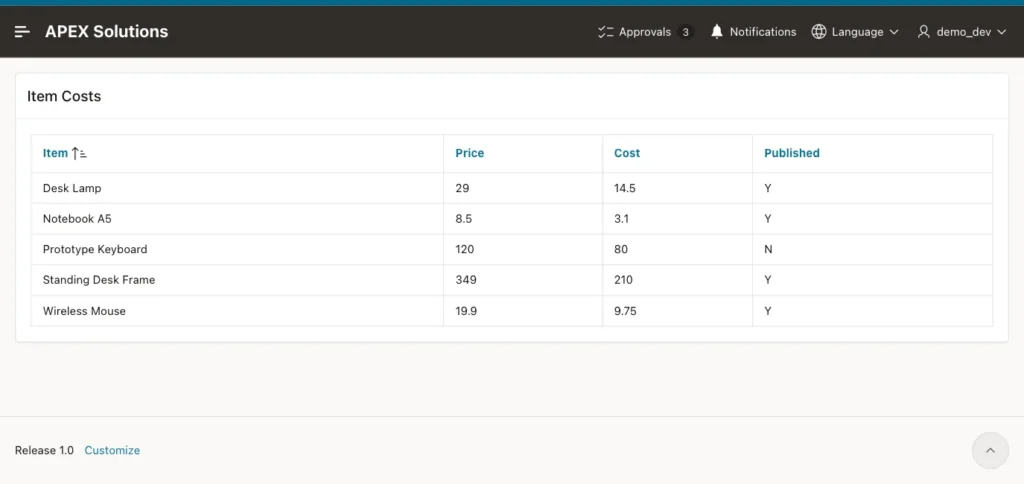Click the demo_dev user avatar icon
The width and height of the screenshot is (1024, 484).
pyautogui.click(x=923, y=31)
